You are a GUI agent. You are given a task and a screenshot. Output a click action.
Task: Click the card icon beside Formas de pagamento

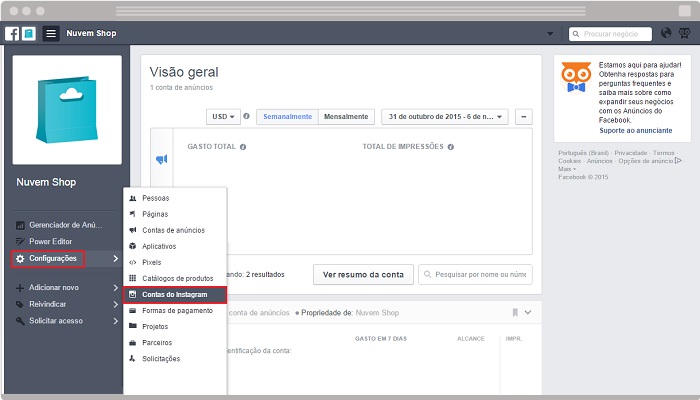[133, 311]
